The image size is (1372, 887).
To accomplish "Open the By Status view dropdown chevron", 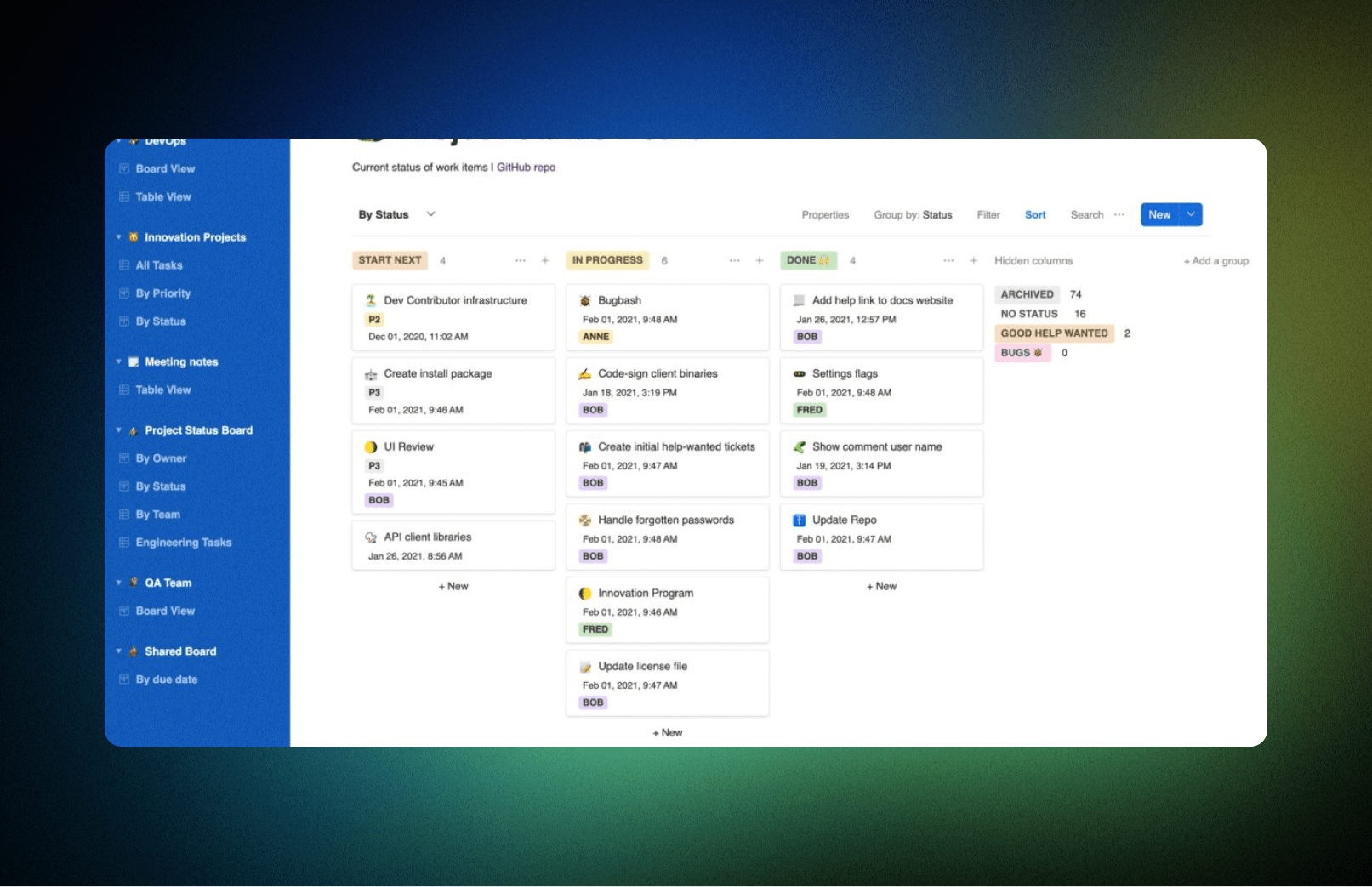I will pos(431,214).
